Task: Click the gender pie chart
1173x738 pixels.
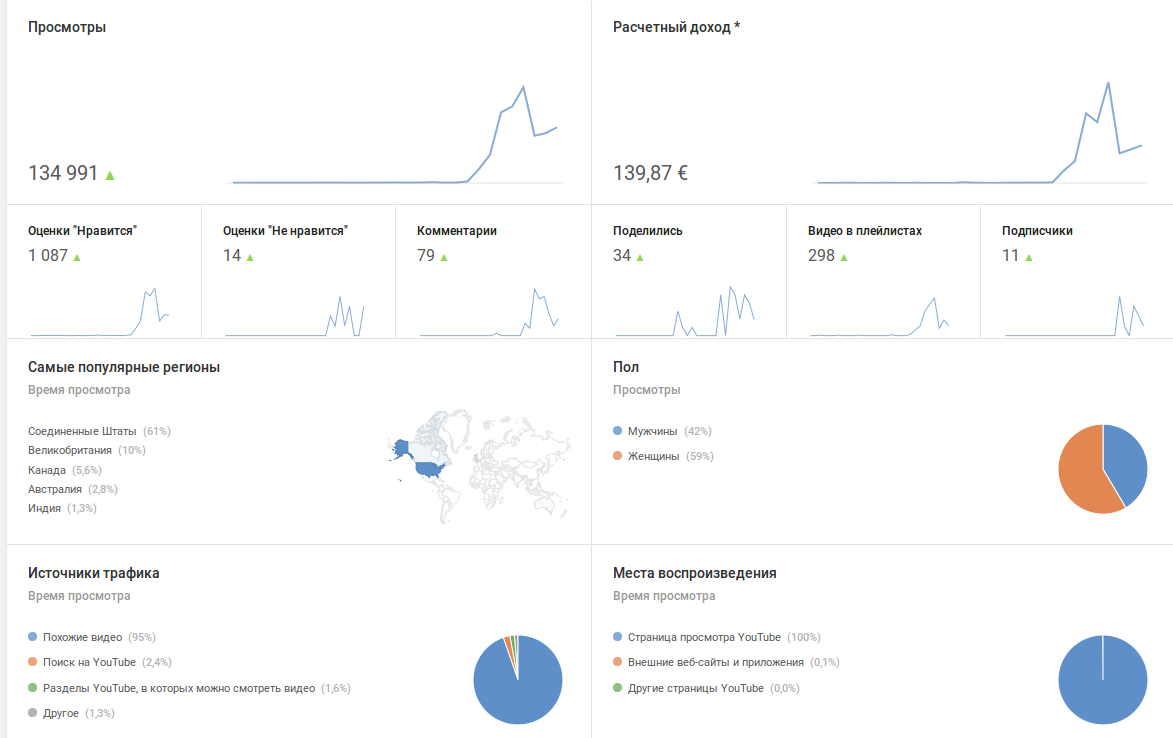Action: point(1102,469)
